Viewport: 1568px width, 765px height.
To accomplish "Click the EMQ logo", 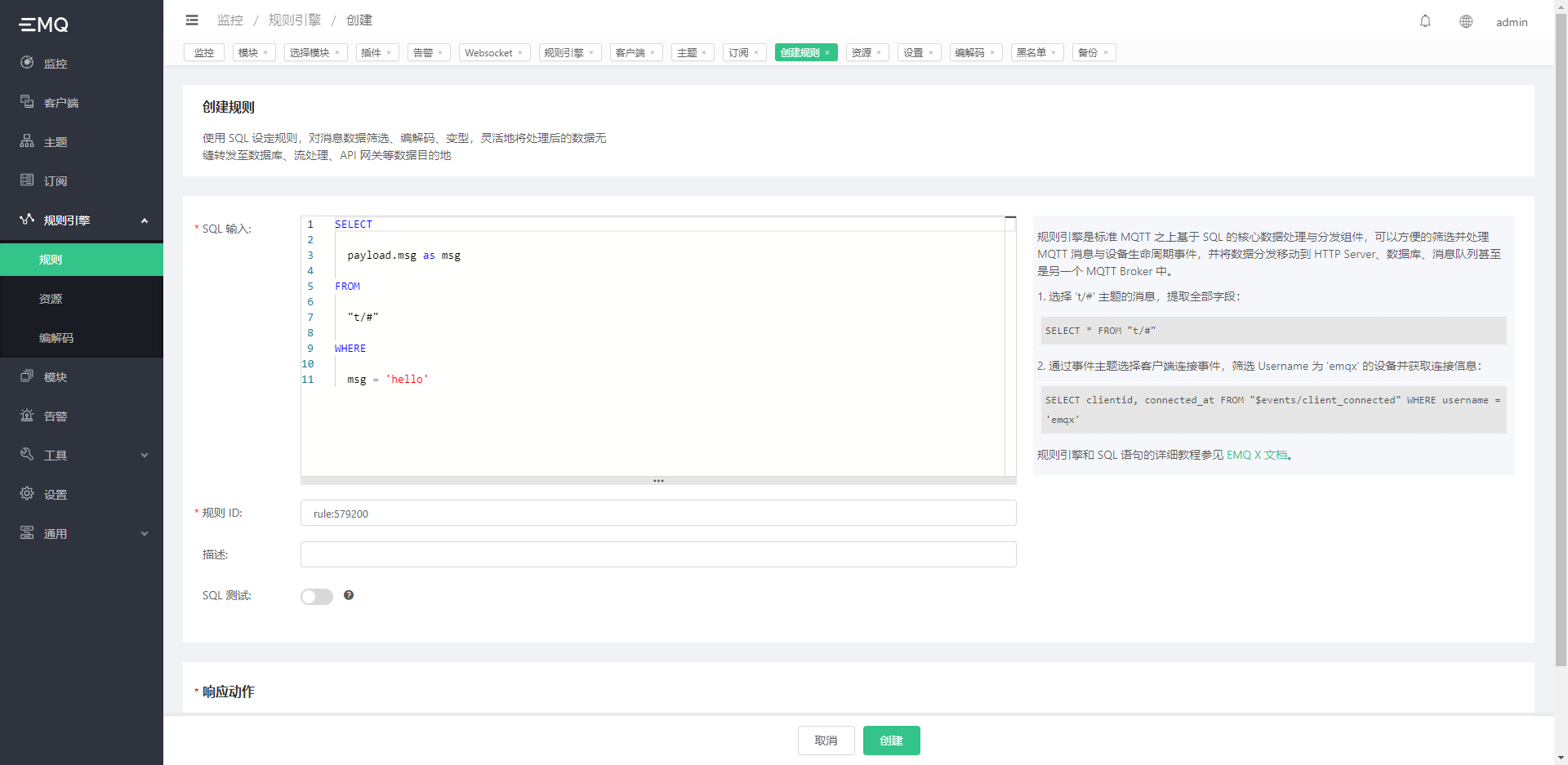I will (44, 24).
